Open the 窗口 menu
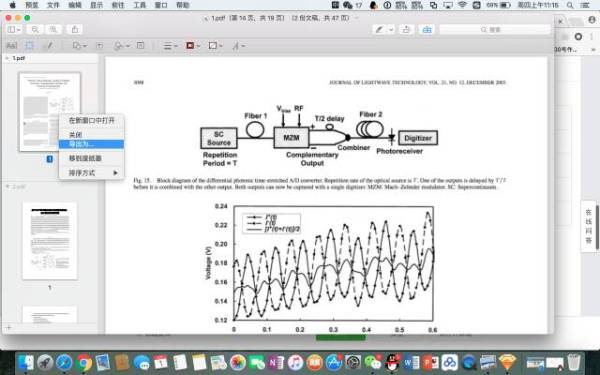 161,5
